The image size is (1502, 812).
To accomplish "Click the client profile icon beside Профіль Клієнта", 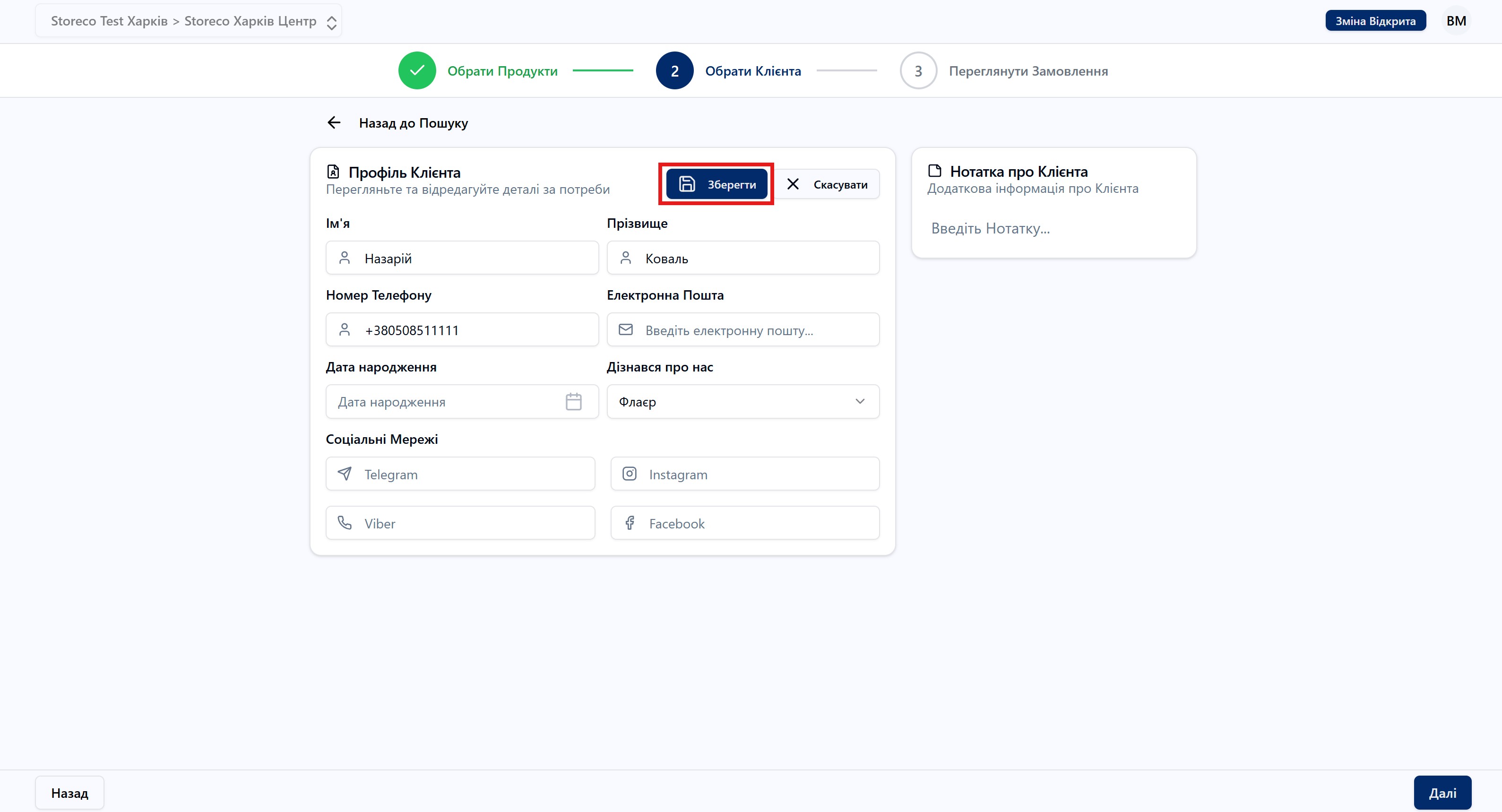I will click(x=333, y=172).
